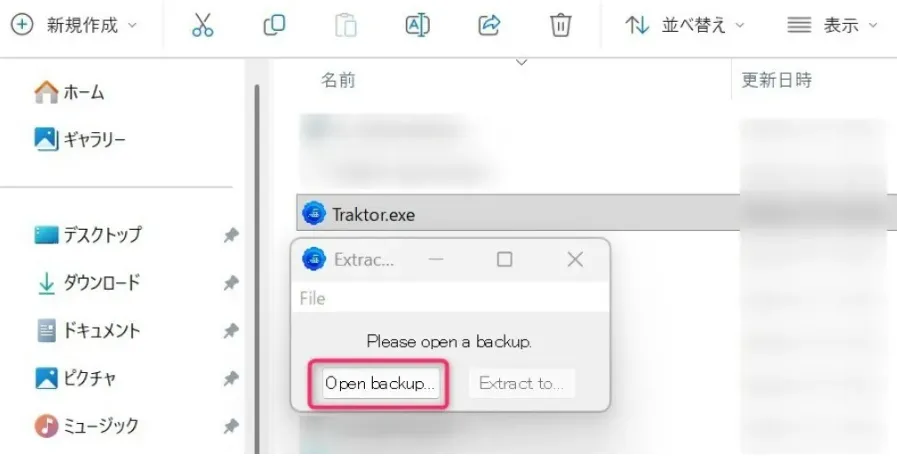Click the Rename icon in toolbar
Viewport: 897px width, 456px height.
click(418, 25)
